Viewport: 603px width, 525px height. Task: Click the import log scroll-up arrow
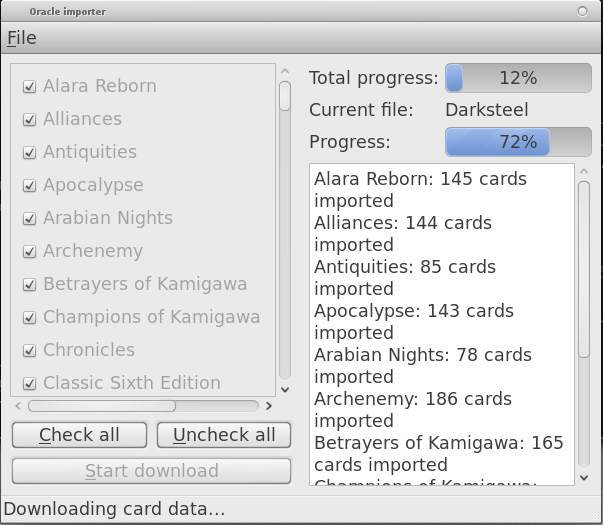584,171
